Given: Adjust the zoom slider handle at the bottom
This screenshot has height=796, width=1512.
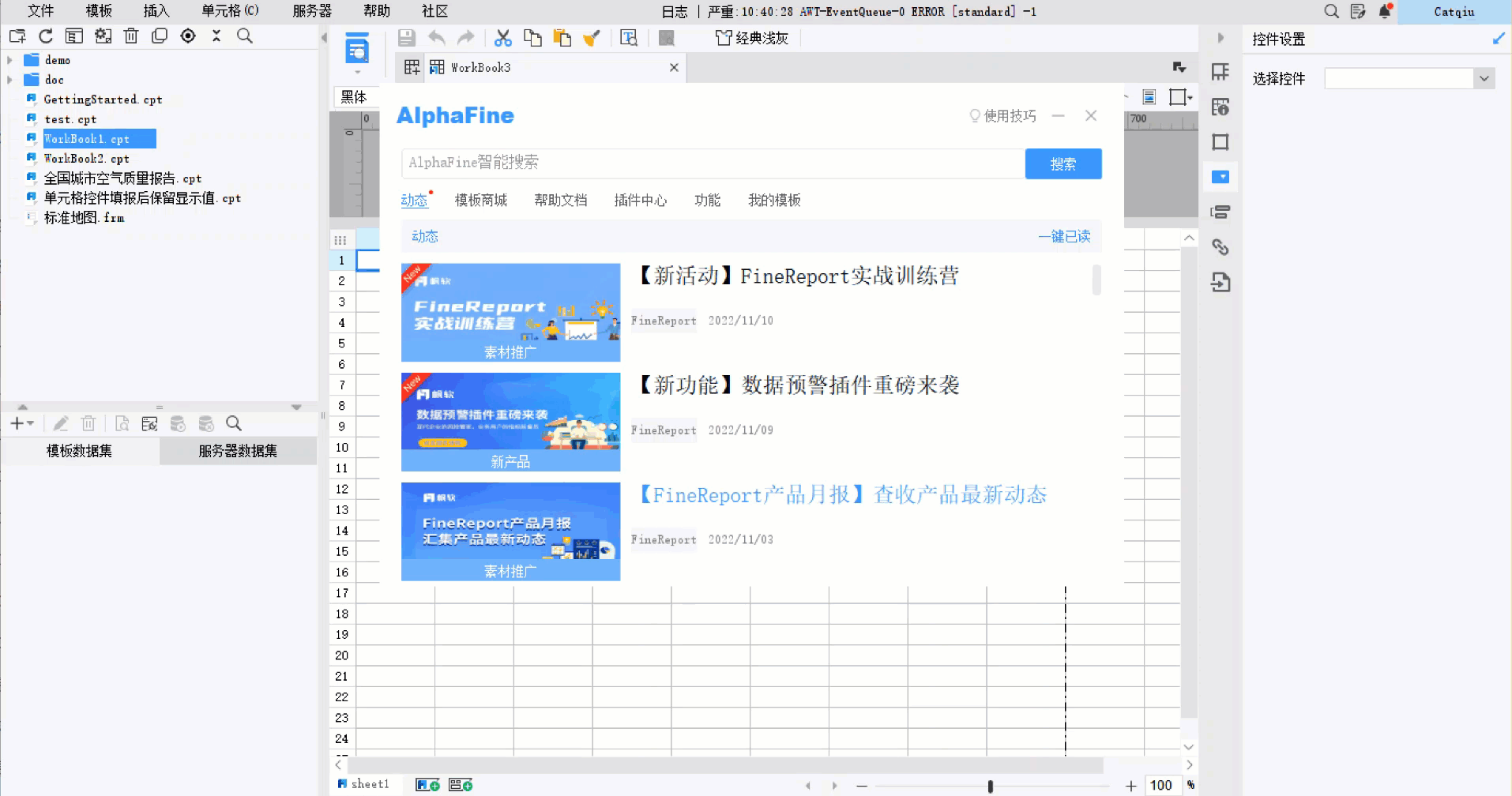Looking at the screenshot, I should [x=990, y=786].
